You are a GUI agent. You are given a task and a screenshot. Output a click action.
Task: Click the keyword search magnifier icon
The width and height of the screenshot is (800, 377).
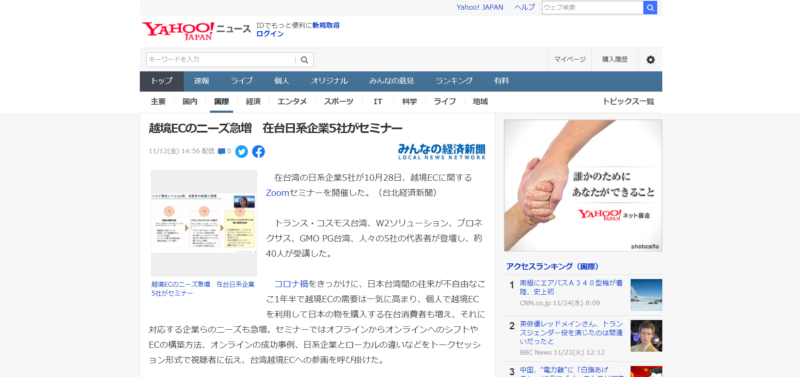click(x=305, y=60)
